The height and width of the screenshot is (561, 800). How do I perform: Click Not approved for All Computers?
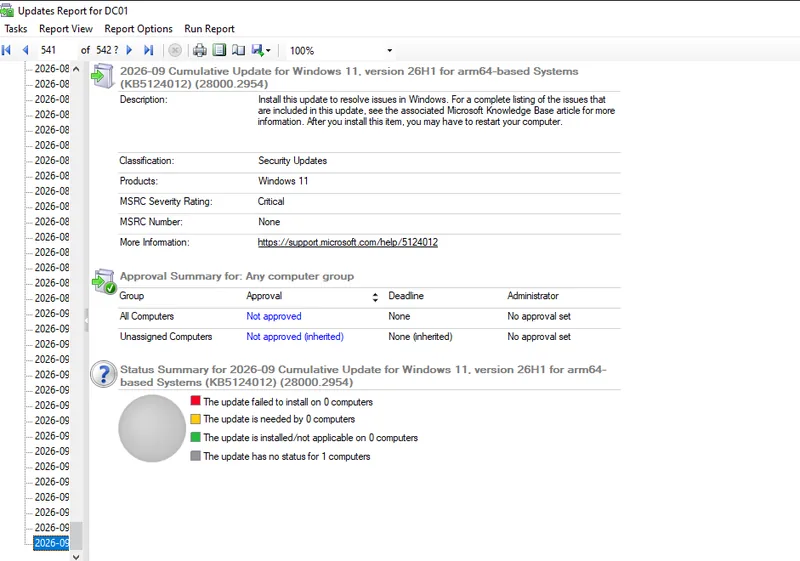(x=274, y=316)
